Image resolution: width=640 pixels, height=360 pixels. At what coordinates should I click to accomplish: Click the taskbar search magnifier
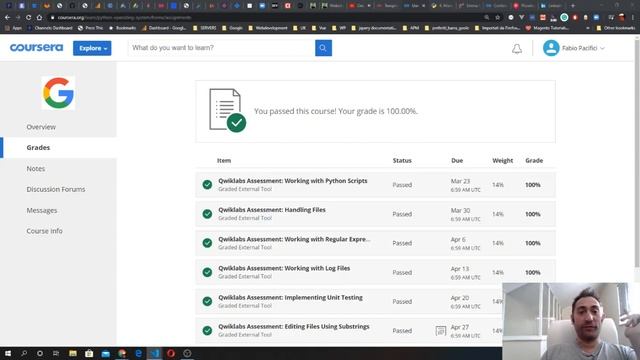point(24,353)
